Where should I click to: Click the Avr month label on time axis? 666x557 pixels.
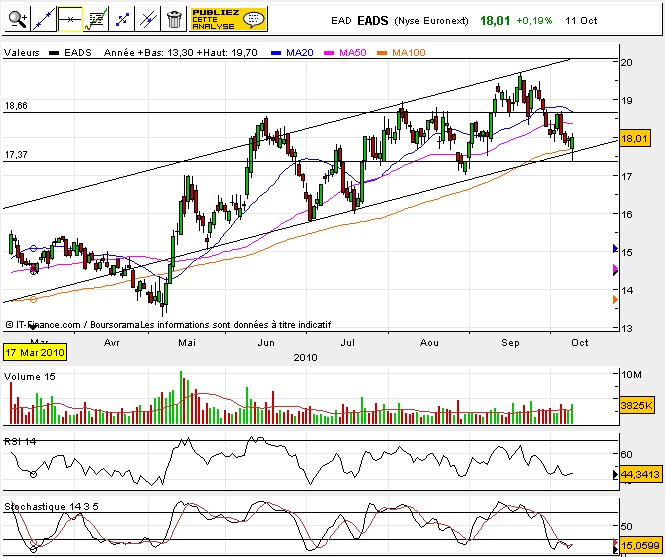tap(112, 342)
